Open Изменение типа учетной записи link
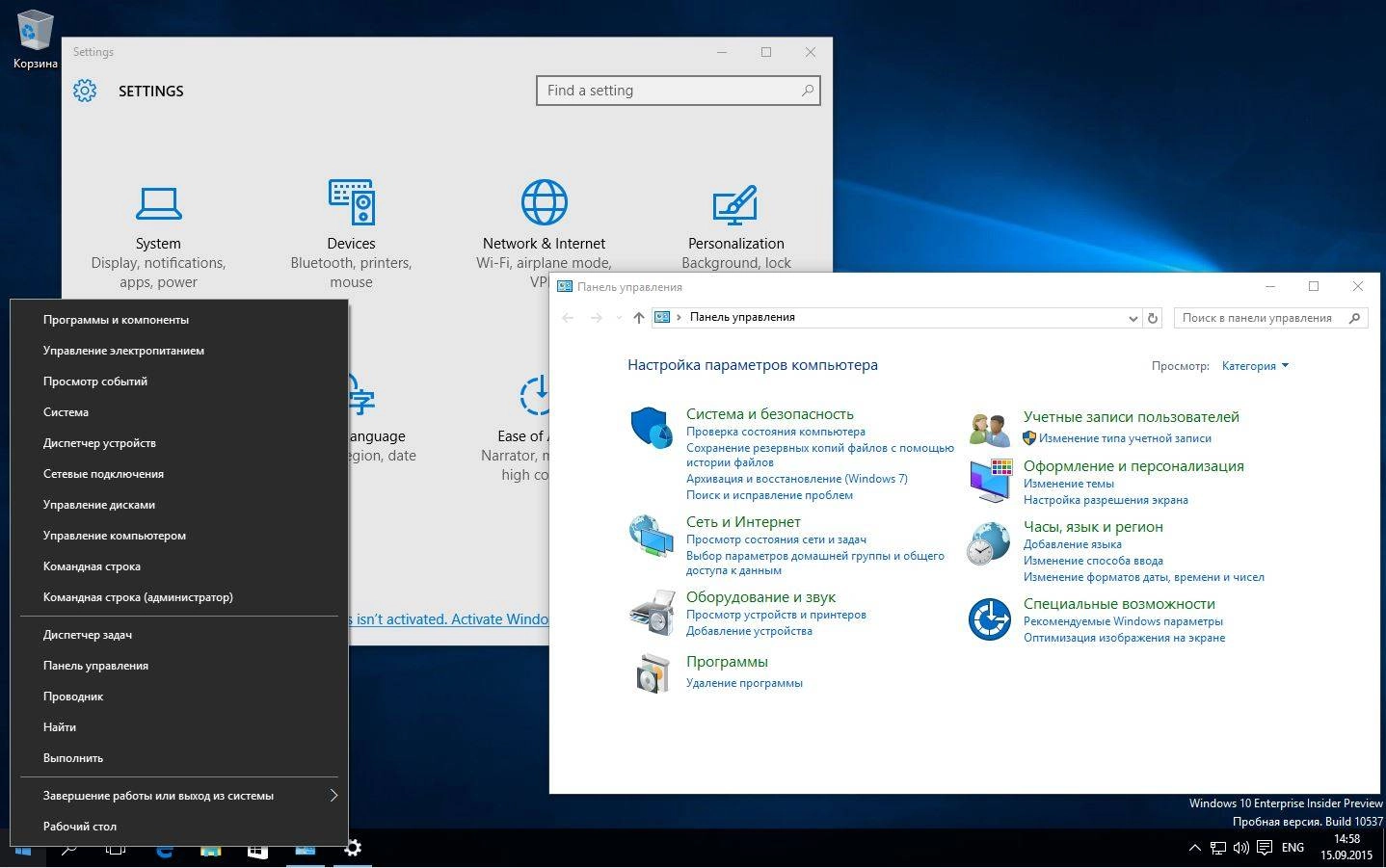Image resolution: width=1386 pixels, height=868 pixels. tap(1125, 438)
